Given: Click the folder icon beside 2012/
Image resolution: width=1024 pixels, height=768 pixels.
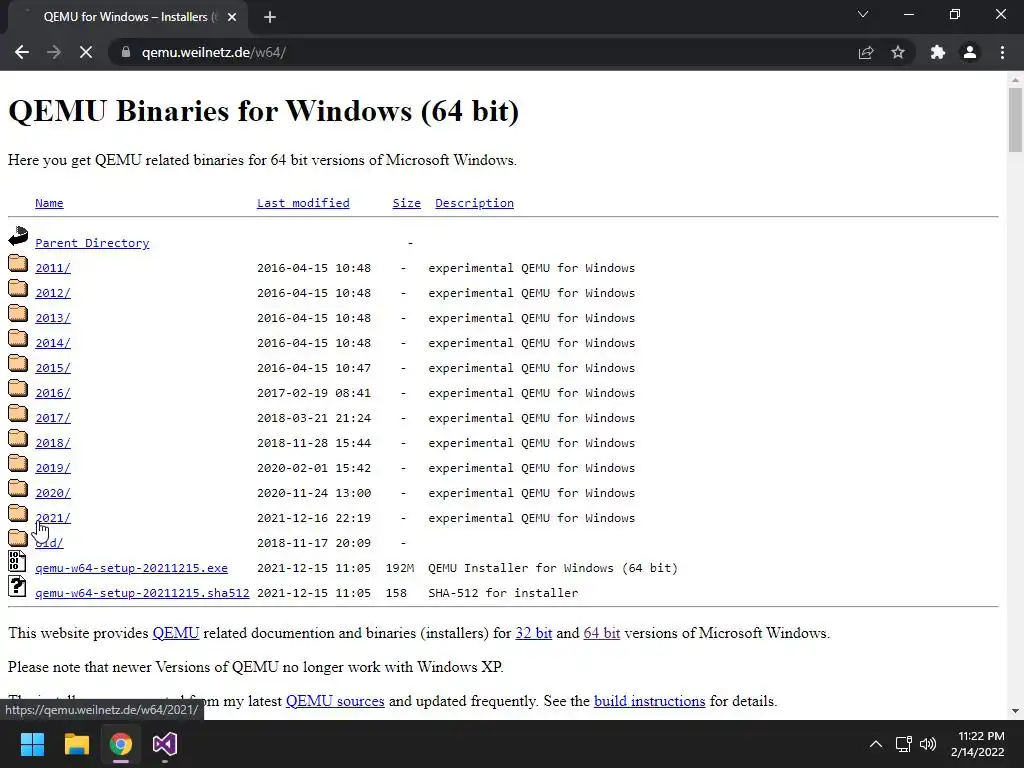Looking at the screenshot, I should click(18, 288).
